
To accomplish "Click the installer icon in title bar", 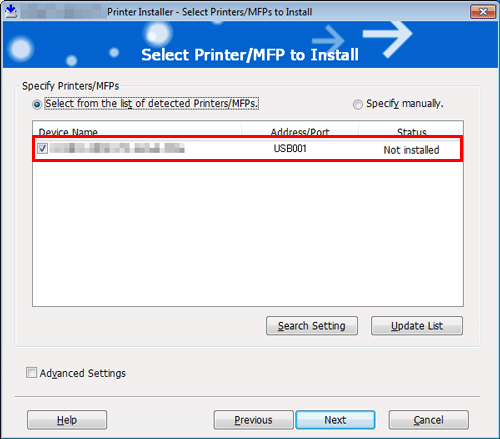I will coord(11,11).
